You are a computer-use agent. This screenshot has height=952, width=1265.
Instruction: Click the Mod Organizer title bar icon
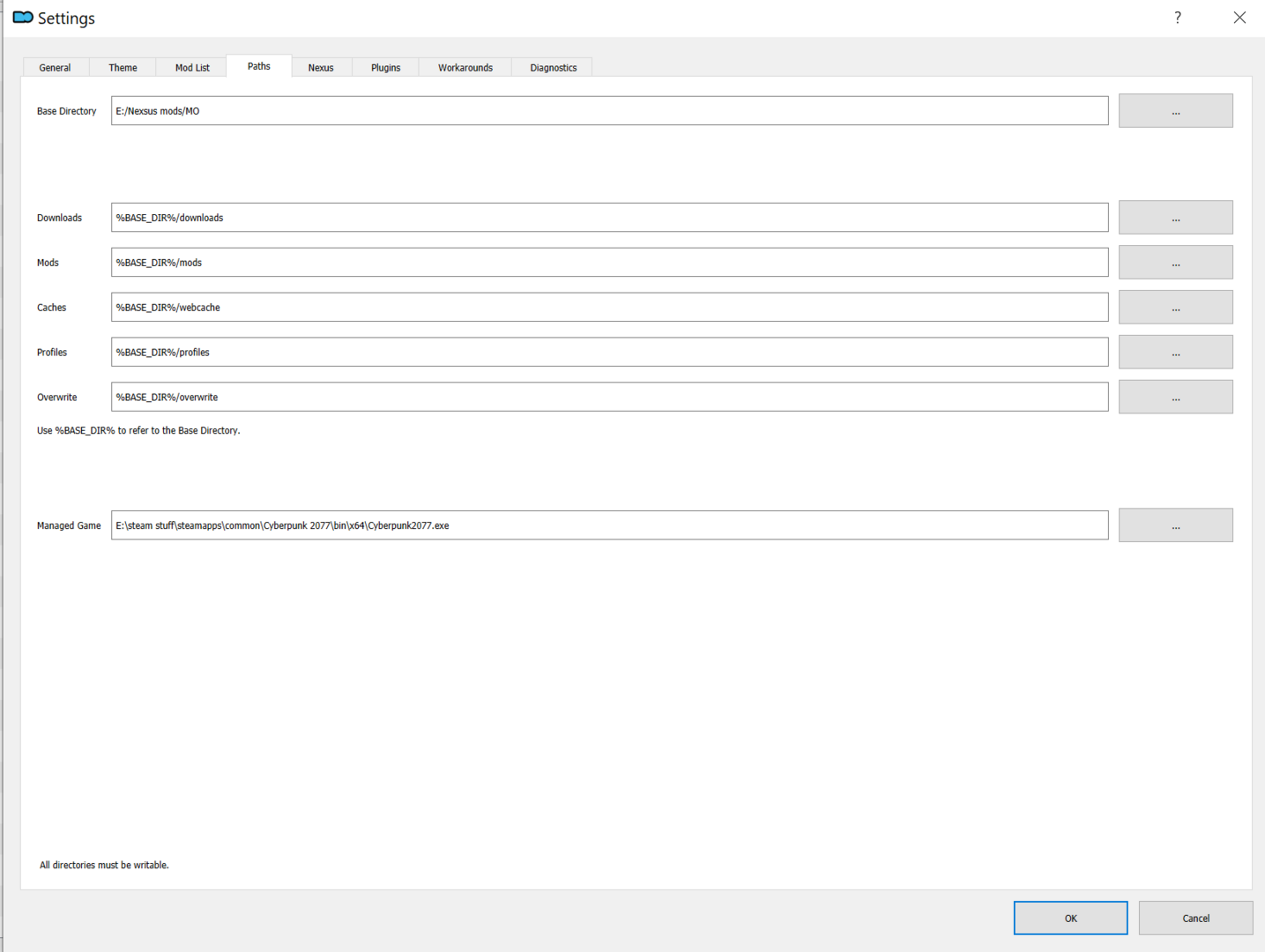23,18
